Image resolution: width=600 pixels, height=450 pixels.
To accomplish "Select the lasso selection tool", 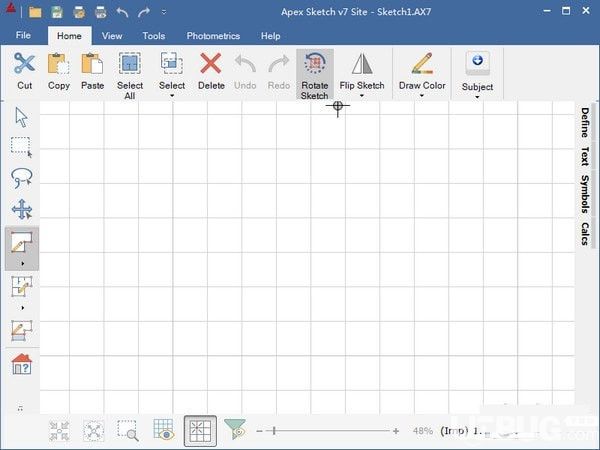I will click(21, 178).
